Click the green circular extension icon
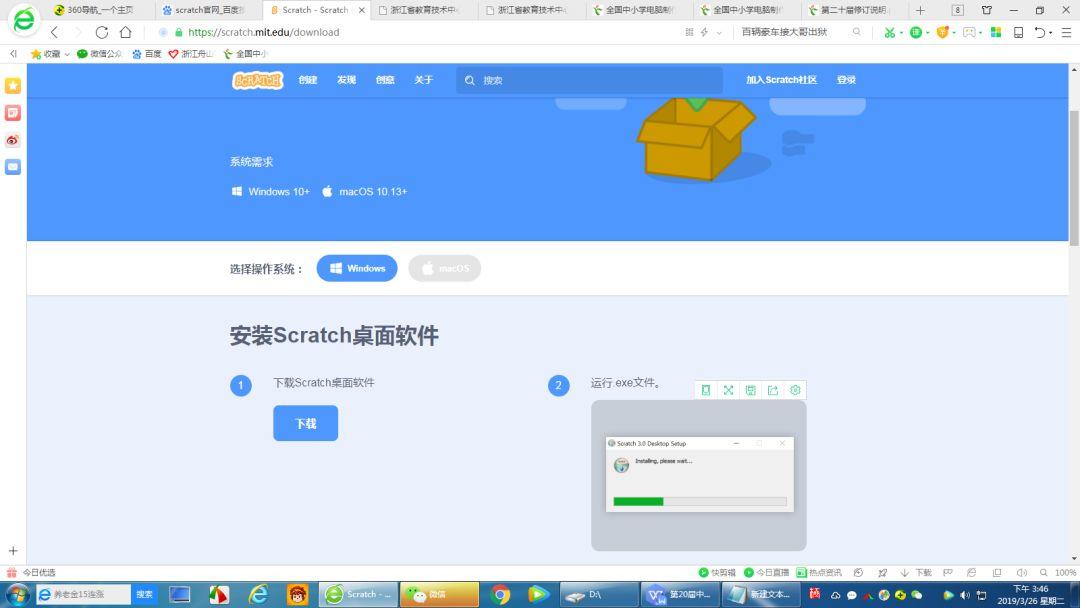This screenshot has height=608, width=1080. point(915,32)
